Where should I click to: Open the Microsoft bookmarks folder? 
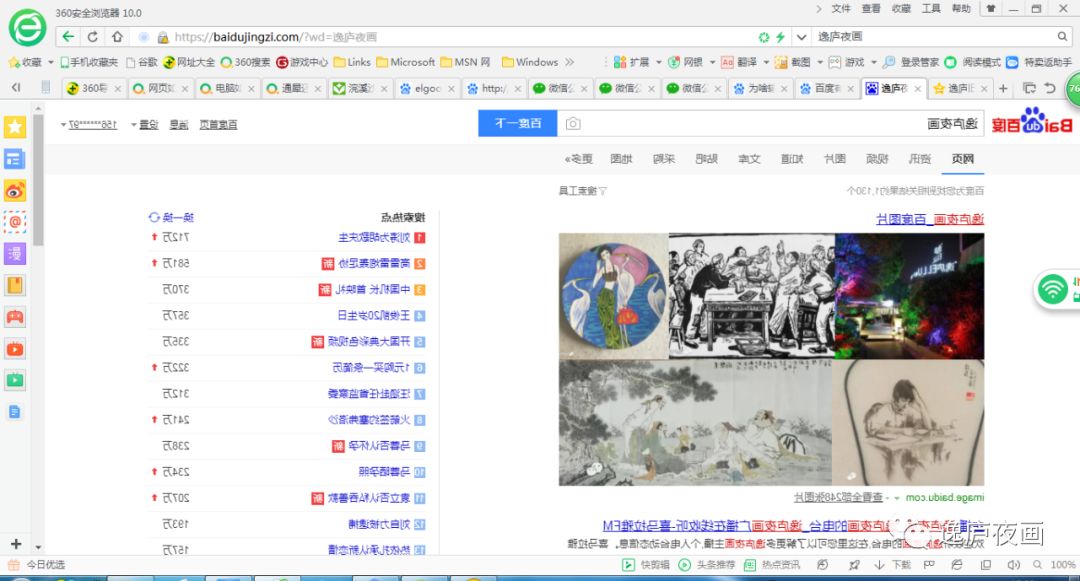[x=406, y=62]
